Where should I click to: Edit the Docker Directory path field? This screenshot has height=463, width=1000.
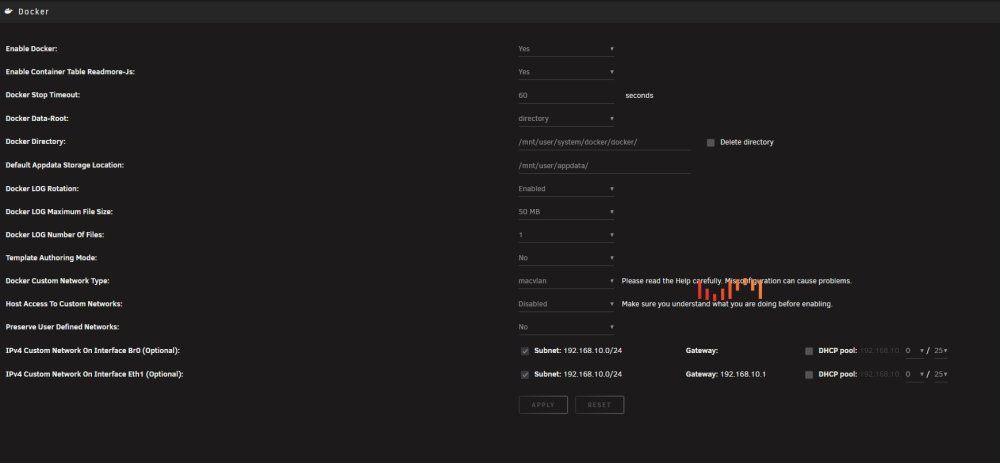click(x=604, y=142)
